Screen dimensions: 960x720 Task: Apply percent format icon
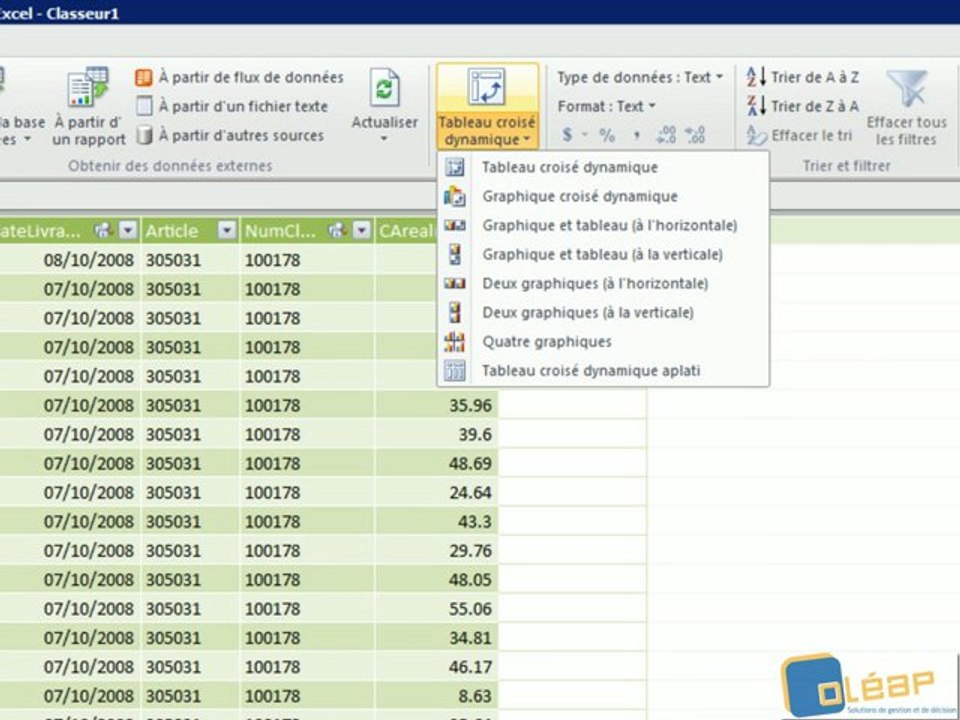click(607, 135)
